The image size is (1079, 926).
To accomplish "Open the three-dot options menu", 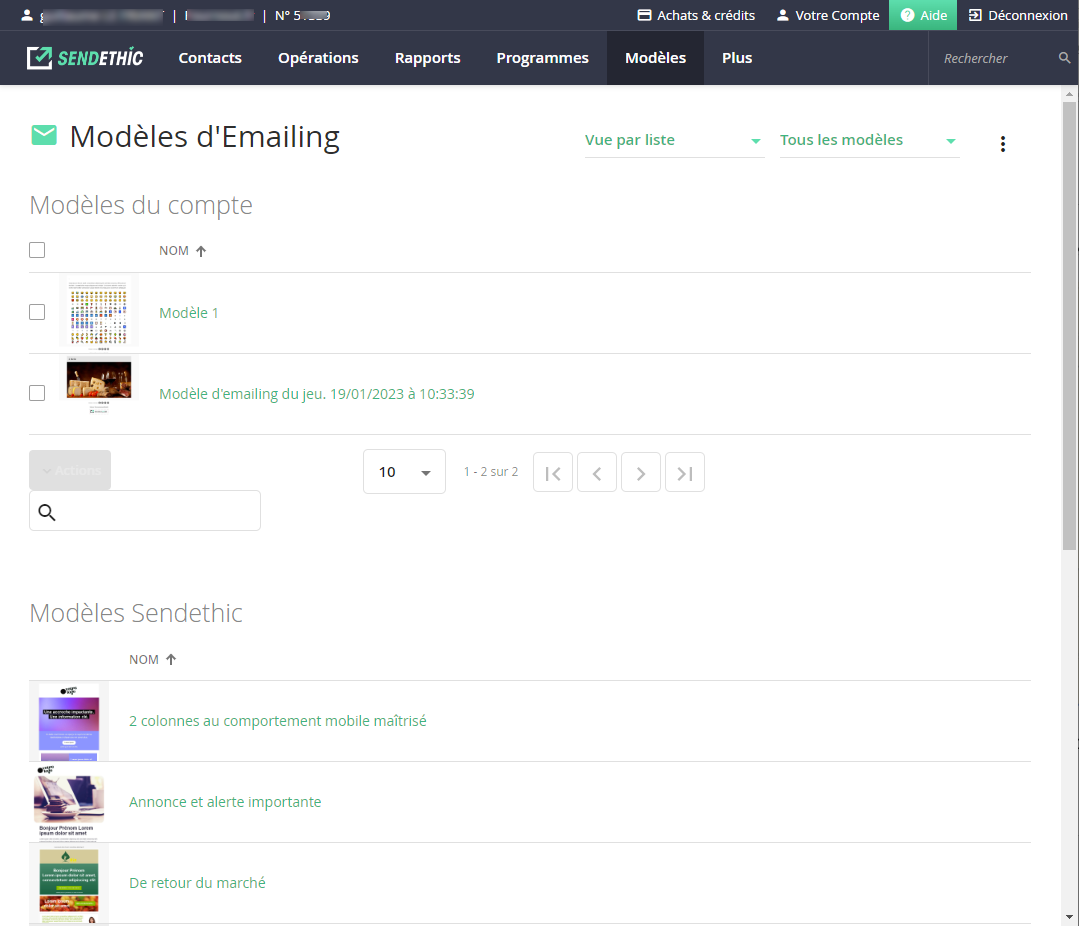I will (x=1003, y=143).
